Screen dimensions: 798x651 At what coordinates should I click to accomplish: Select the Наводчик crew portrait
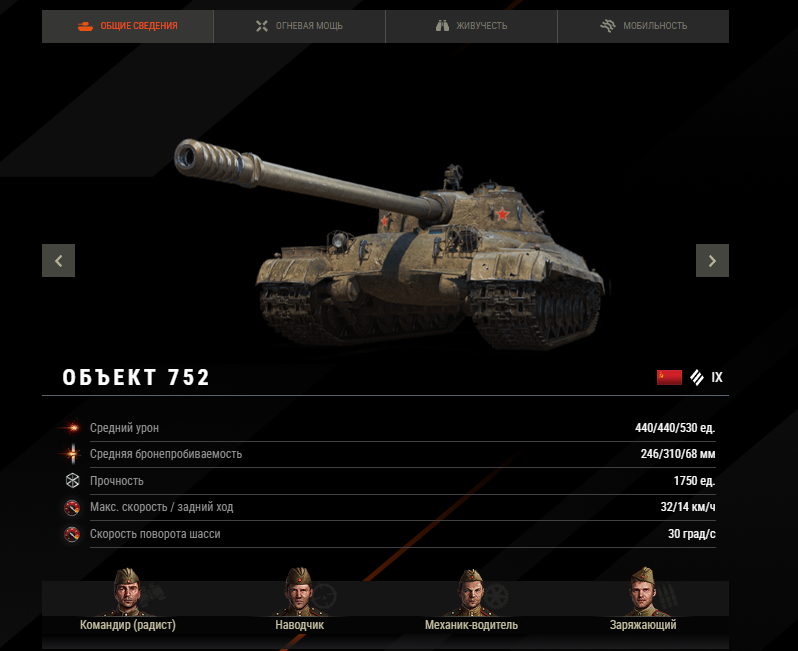click(x=299, y=592)
